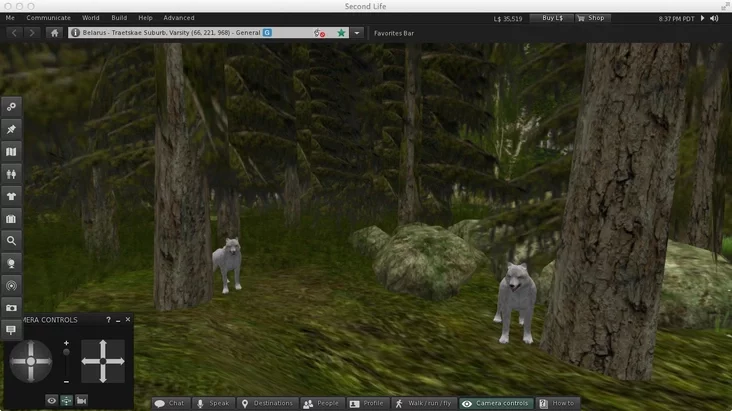The image size is (732, 411).
Task: Open the Chat toolbar button
Action: click(170, 404)
